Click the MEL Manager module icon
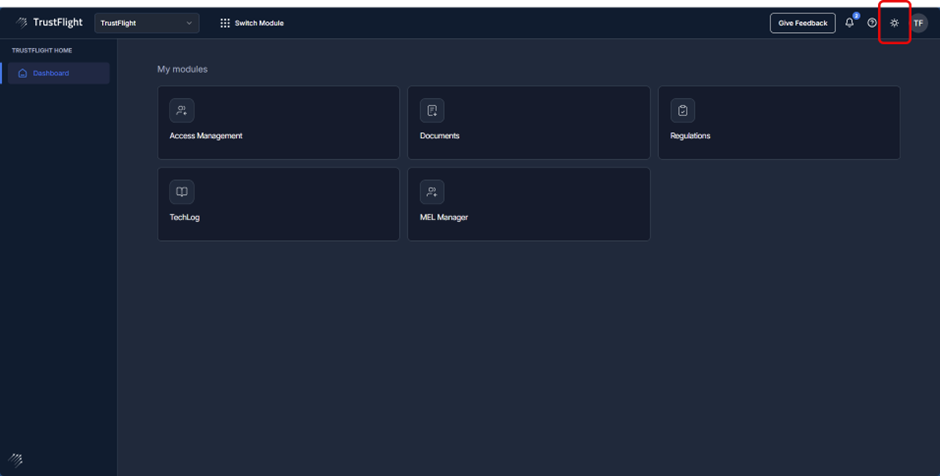This screenshot has height=476, width=940. point(432,192)
